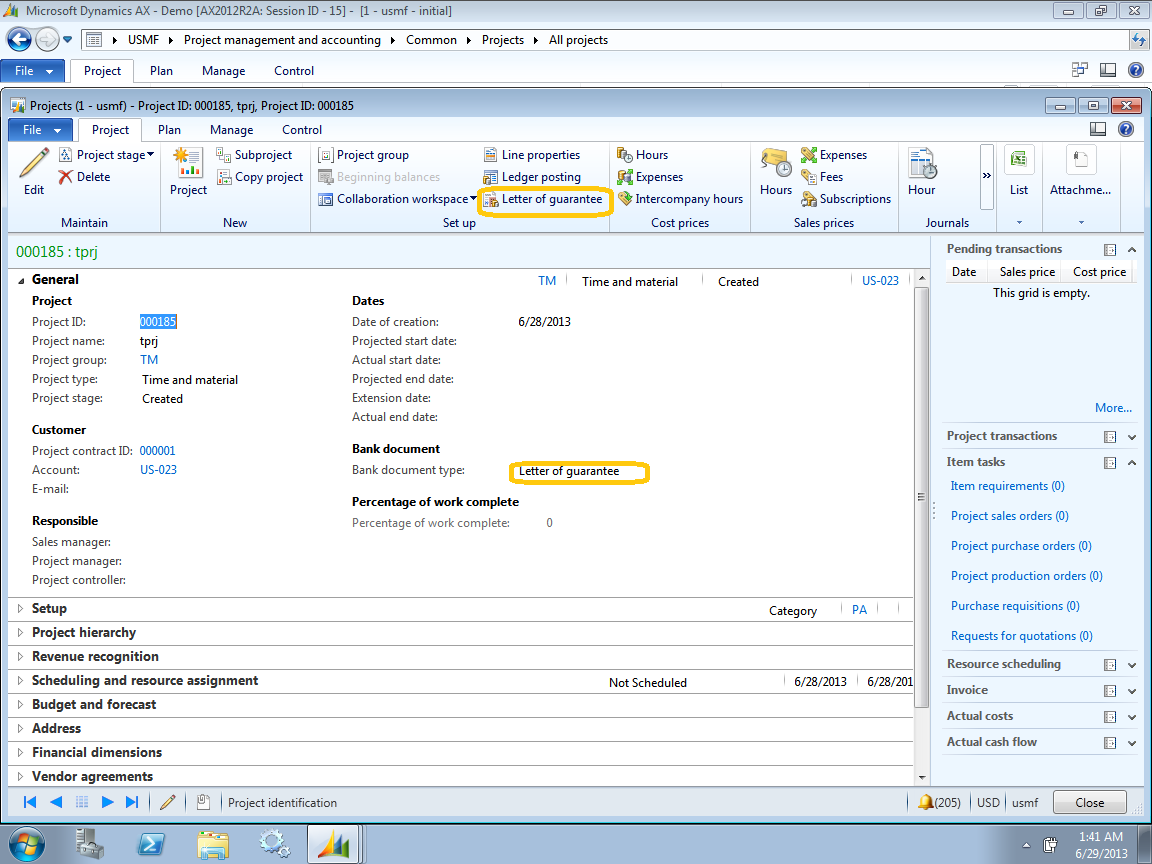Viewport: 1152px width, 864px height.
Task: Select outer Plan tab
Action: point(161,71)
